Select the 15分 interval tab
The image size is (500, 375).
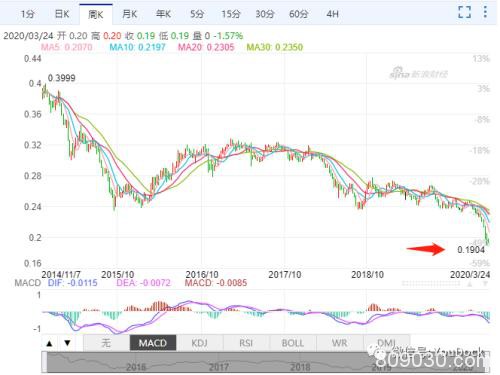coord(231,14)
